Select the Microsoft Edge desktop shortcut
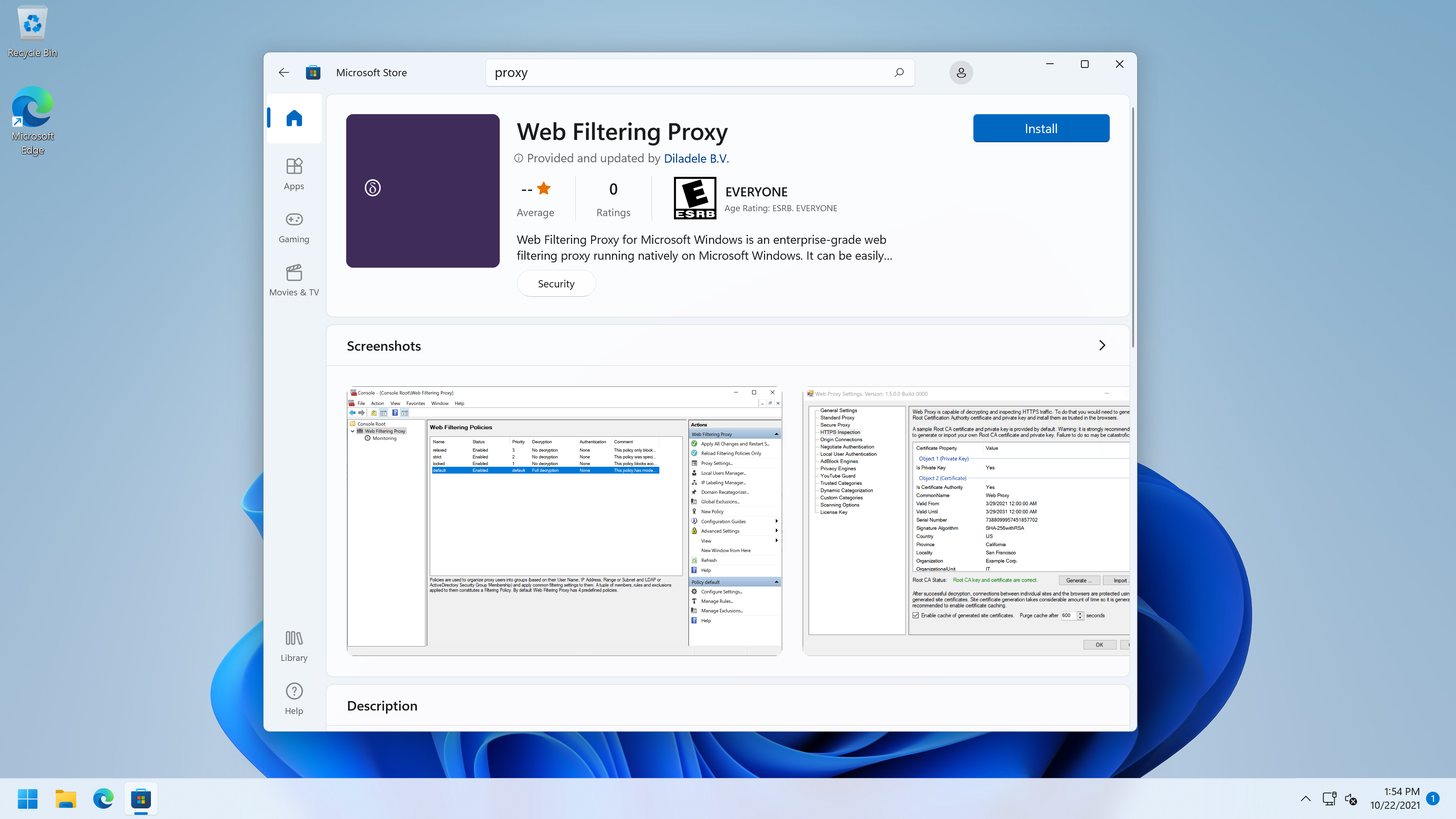1456x819 pixels. click(x=32, y=121)
